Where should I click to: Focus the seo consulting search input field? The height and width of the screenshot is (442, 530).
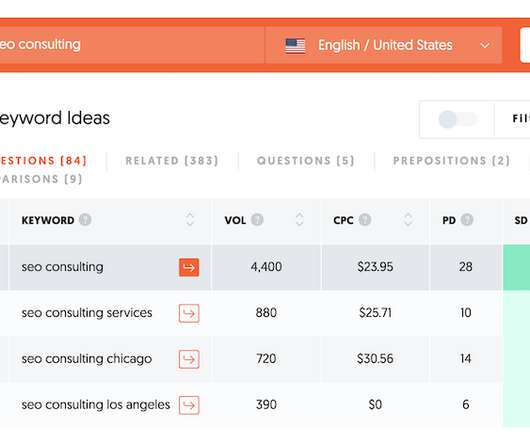tap(132, 45)
